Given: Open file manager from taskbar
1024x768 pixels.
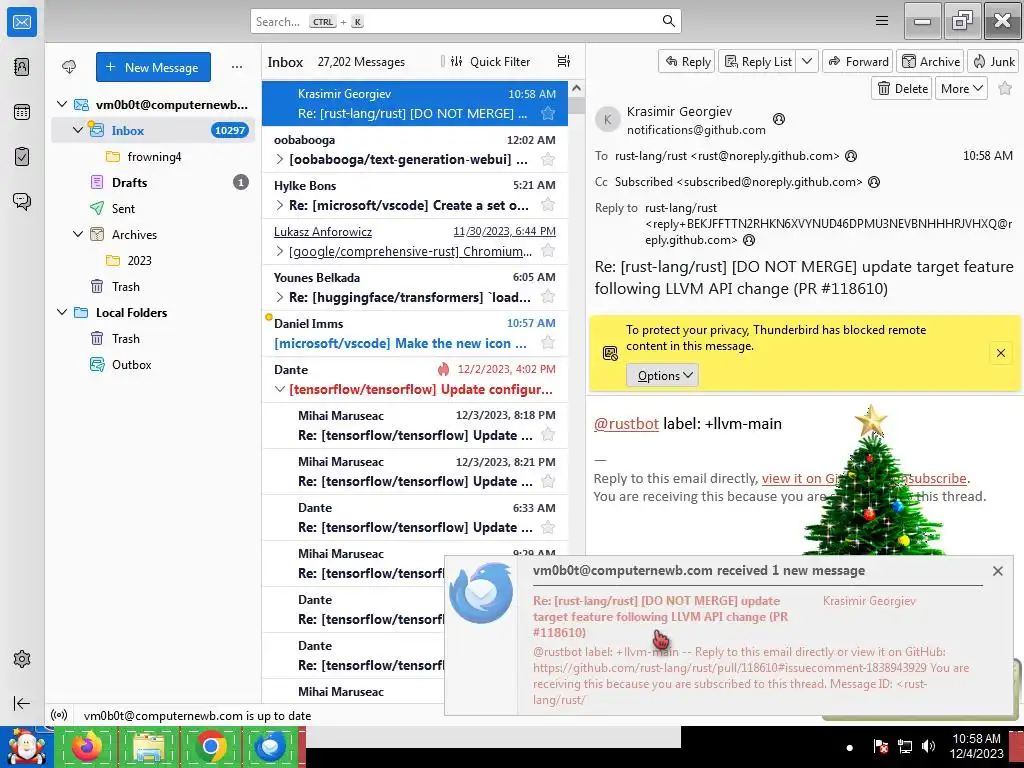Looking at the screenshot, I should (148, 746).
